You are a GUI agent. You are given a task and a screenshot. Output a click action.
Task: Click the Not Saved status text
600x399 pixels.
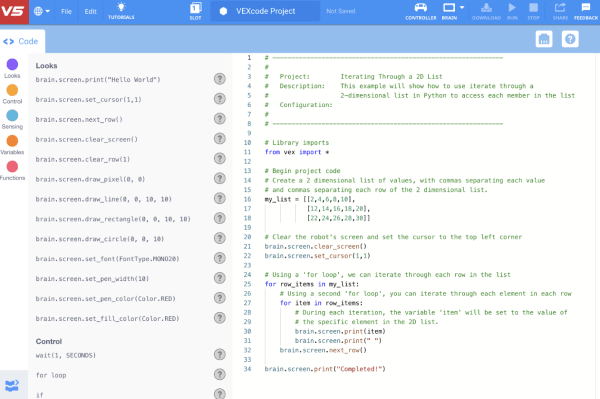pyautogui.click(x=341, y=11)
